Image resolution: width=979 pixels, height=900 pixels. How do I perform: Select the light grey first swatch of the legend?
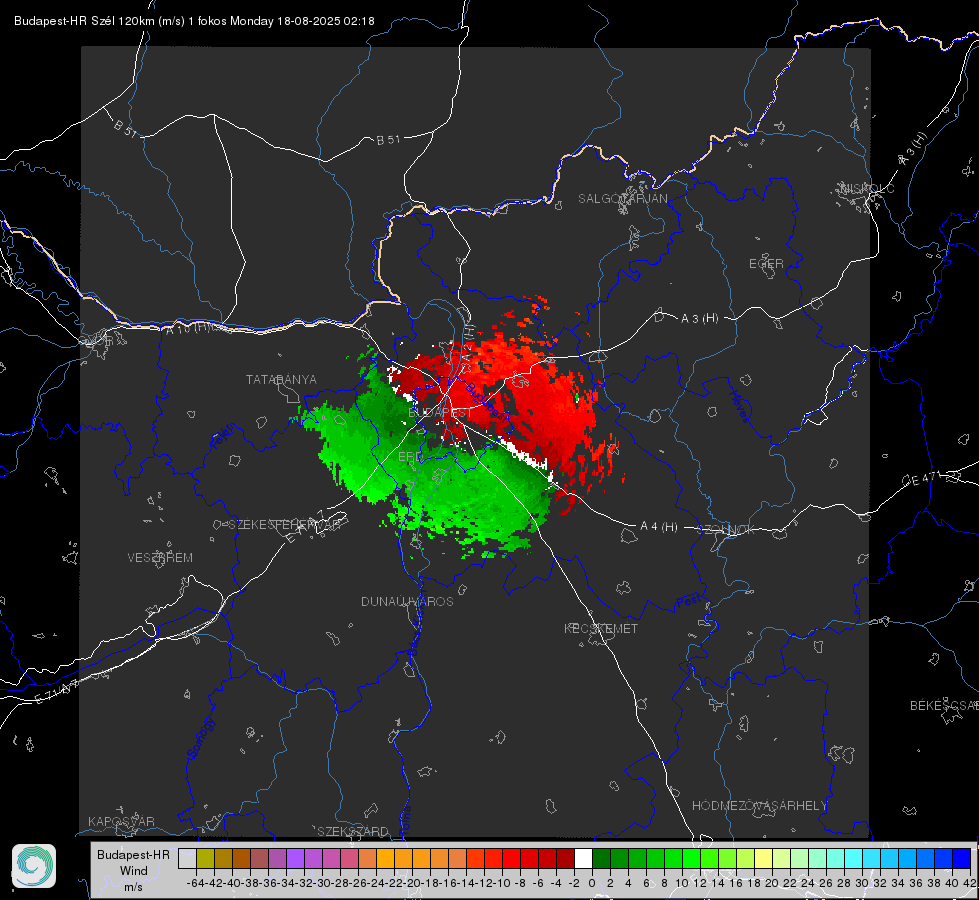click(187, 858)
